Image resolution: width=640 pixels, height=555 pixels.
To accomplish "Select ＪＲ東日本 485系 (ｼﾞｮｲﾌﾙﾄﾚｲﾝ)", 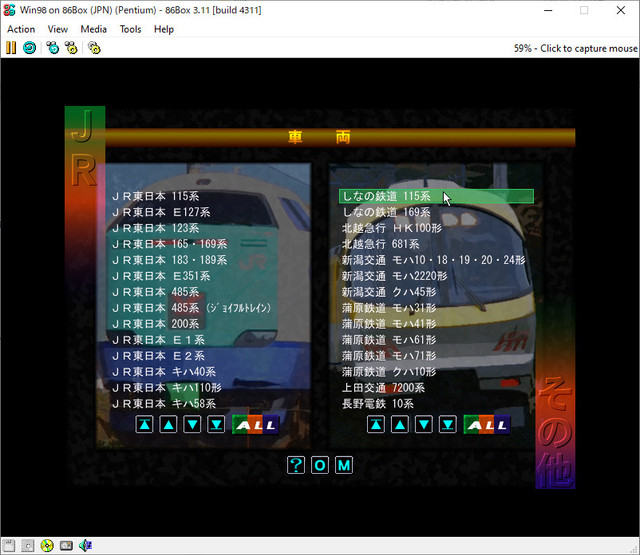I will (191, 308).
